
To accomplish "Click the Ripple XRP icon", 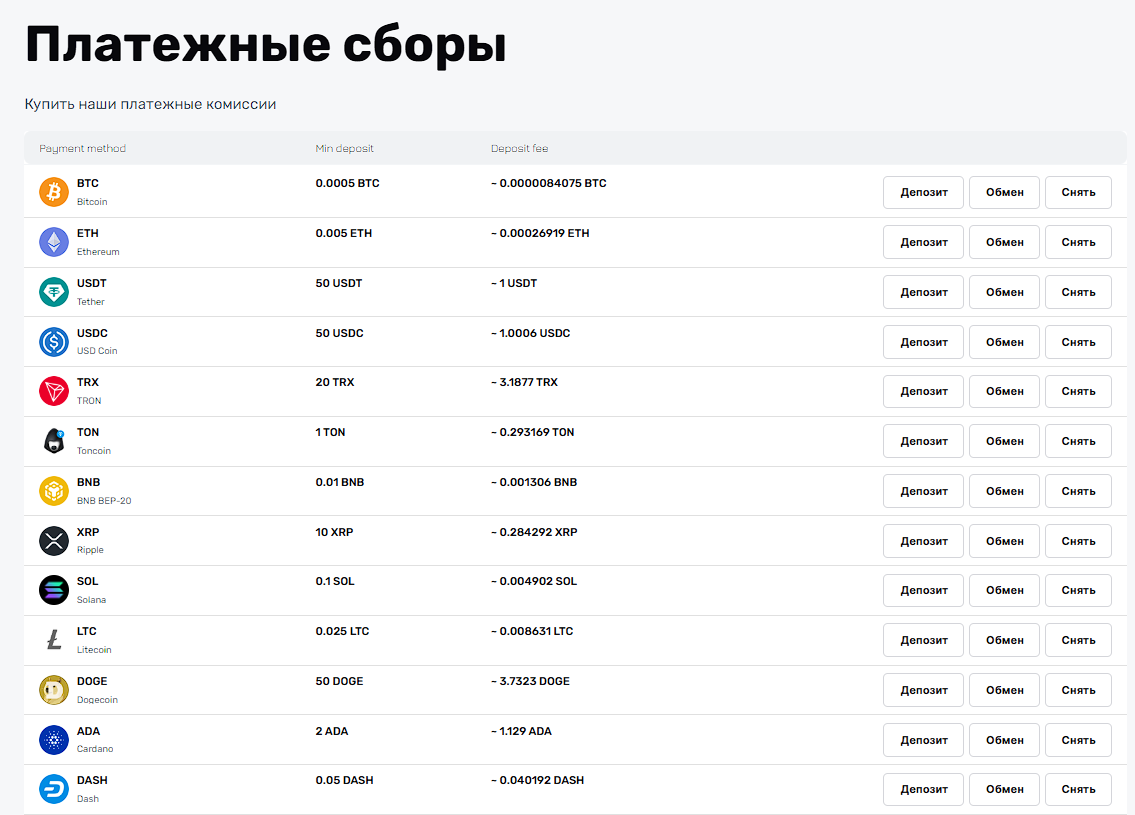I will [54, 541].
